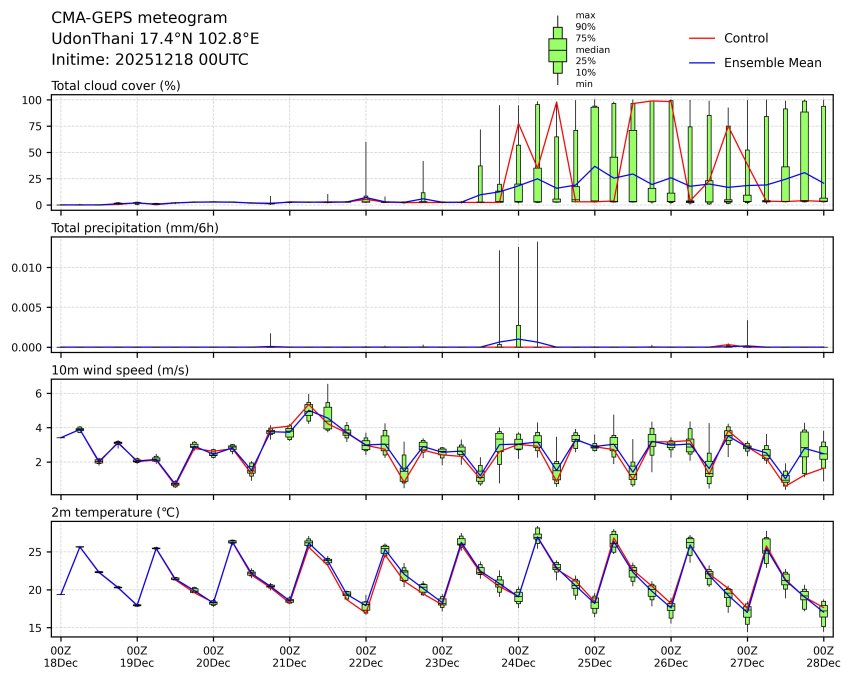Viewport: 852px width, 680px height.
Task: Select the Total cloud cover panel title
Action: pos(115,86)
